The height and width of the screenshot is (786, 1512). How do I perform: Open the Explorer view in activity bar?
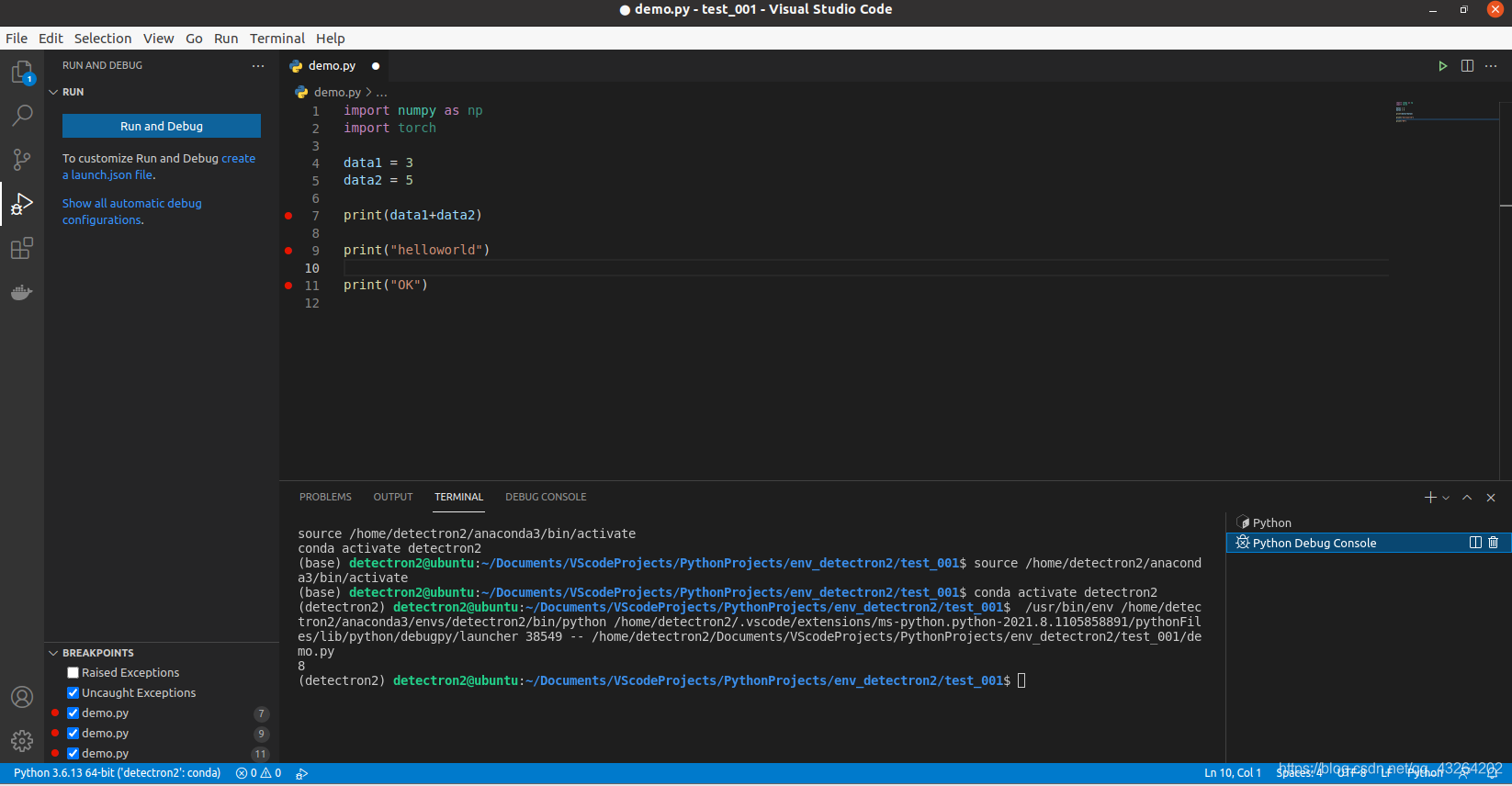coord(22,73)
